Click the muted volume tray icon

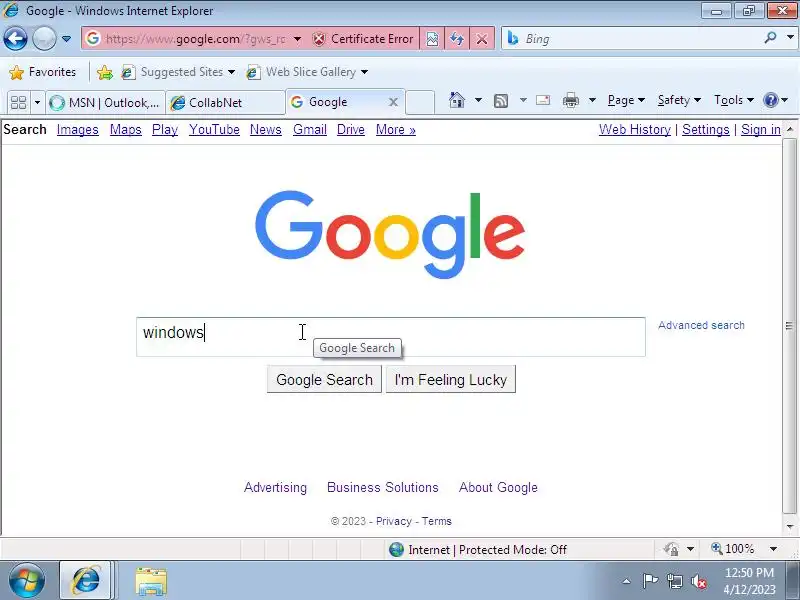coord(698,581)
